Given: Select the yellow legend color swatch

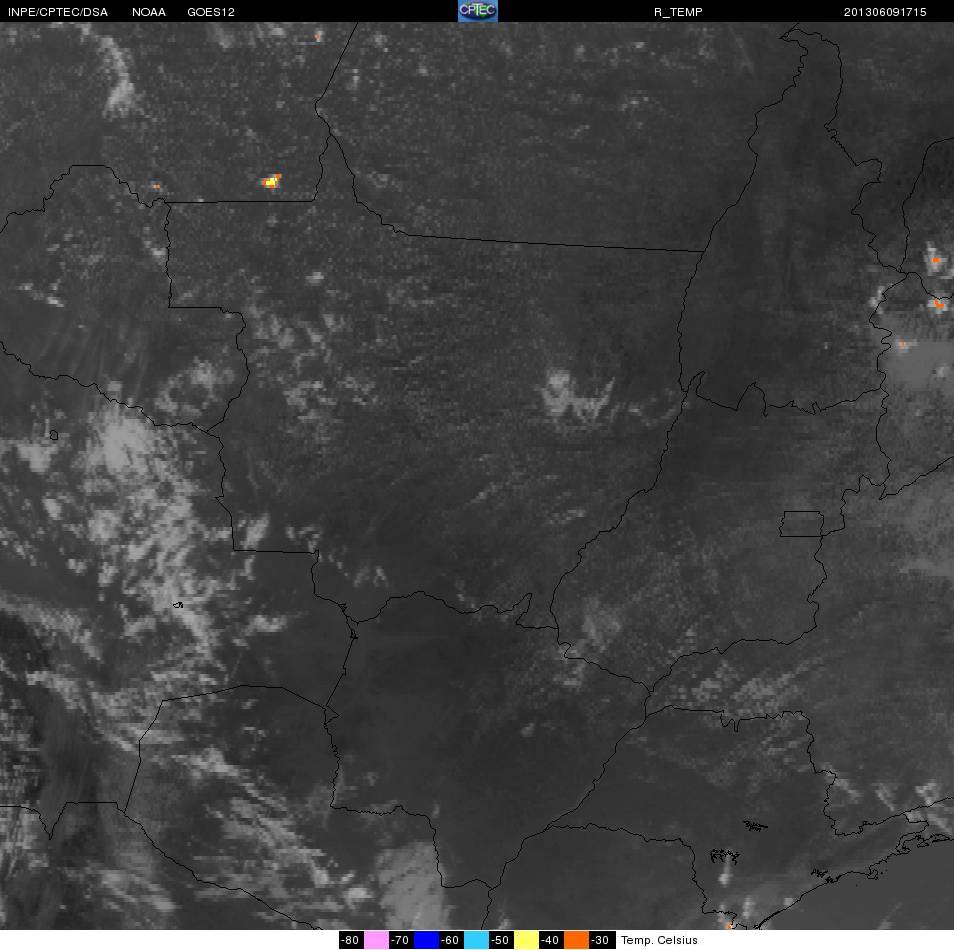Looking at the screenshot, I should 526,940.
